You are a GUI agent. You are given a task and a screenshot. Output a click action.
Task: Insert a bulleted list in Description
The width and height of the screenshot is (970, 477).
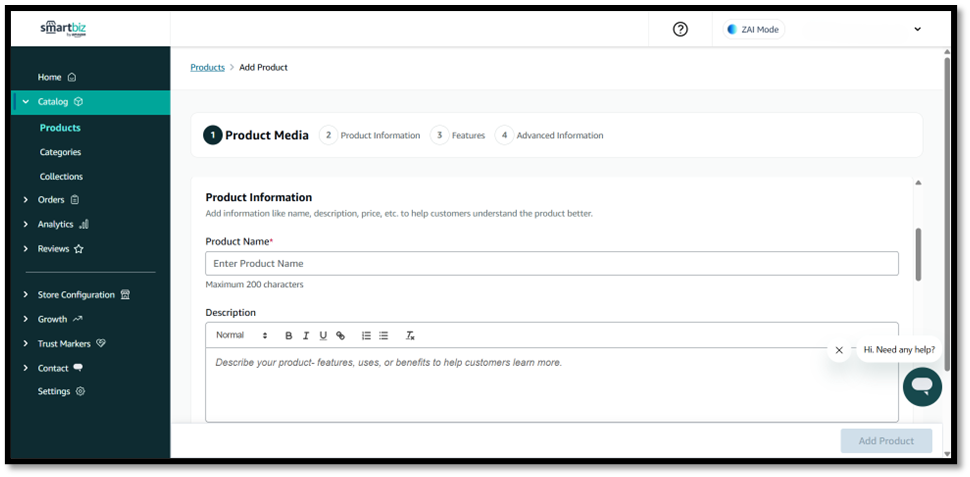(383, 336)
